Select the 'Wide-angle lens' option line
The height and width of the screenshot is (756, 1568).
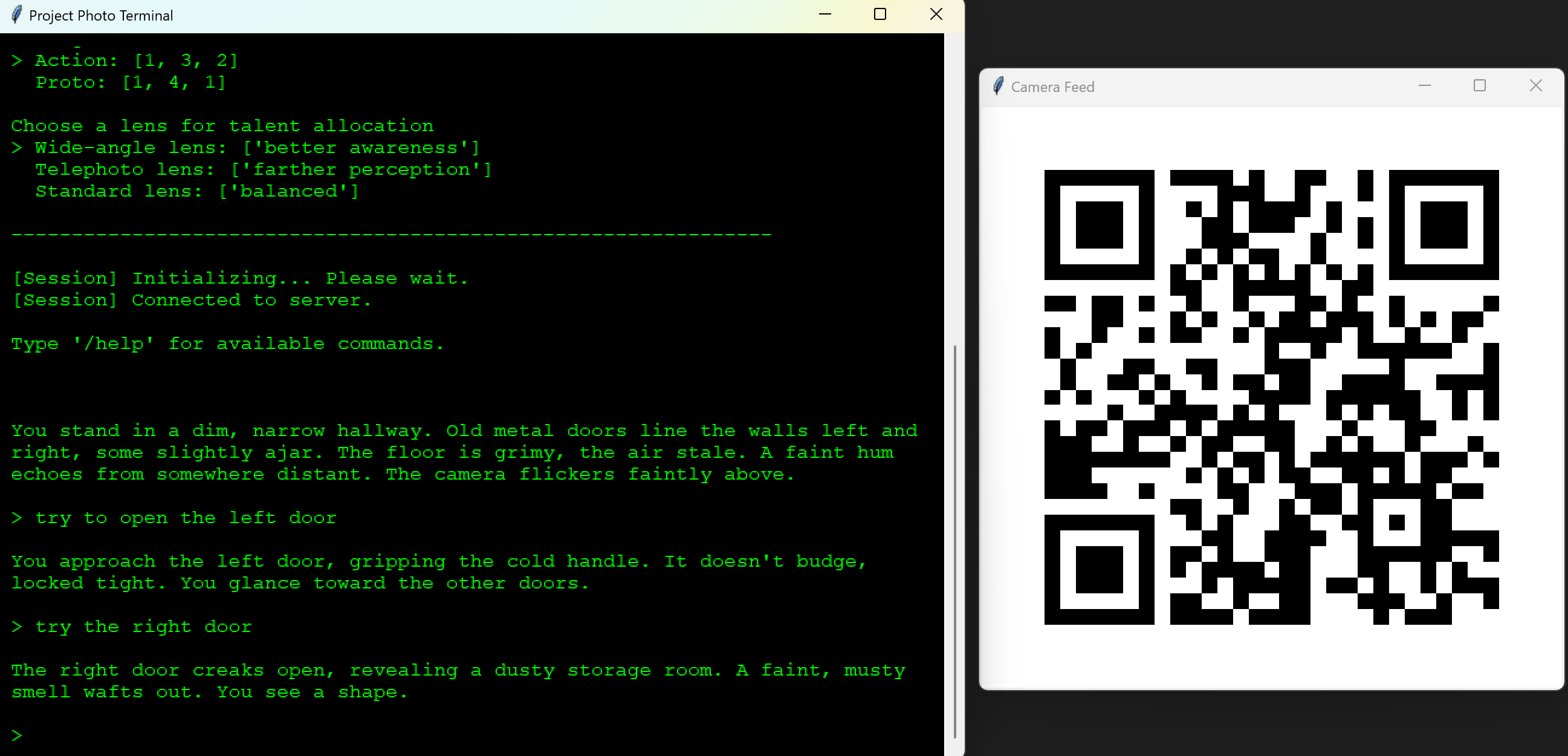(245, 148)
